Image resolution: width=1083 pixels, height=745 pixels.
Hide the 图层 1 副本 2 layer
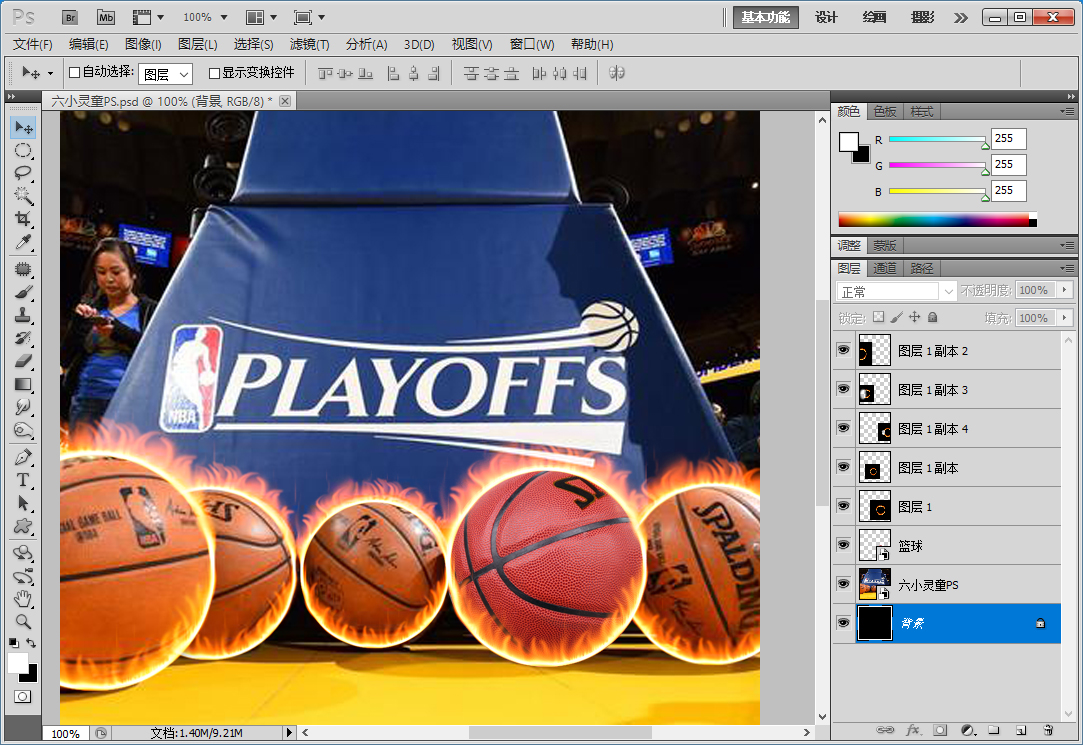click(843, 350)
